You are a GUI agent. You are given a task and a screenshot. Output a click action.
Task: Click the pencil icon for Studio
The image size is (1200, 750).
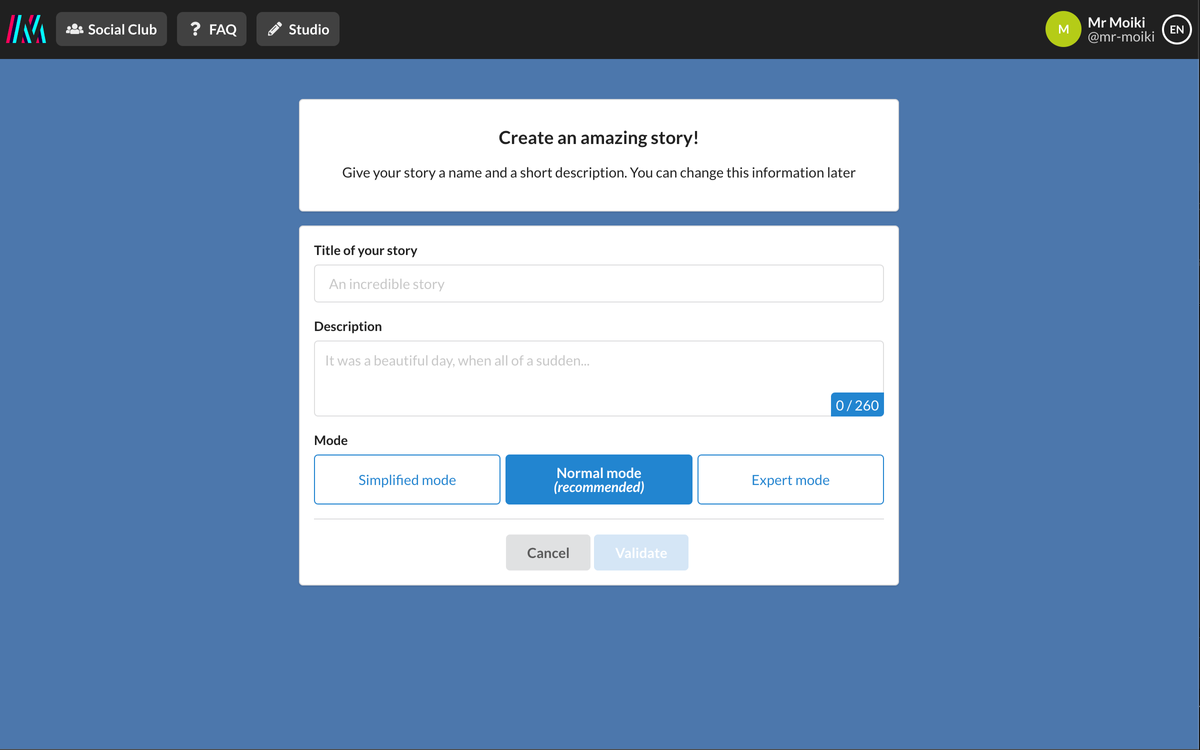[275, 30]
